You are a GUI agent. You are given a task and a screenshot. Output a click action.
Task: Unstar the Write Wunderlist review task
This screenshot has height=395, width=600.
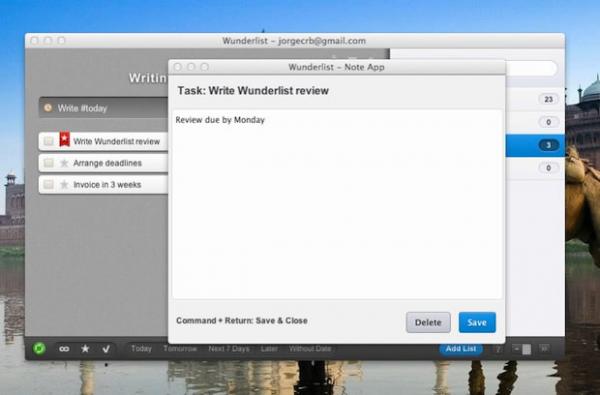point(65,139)
